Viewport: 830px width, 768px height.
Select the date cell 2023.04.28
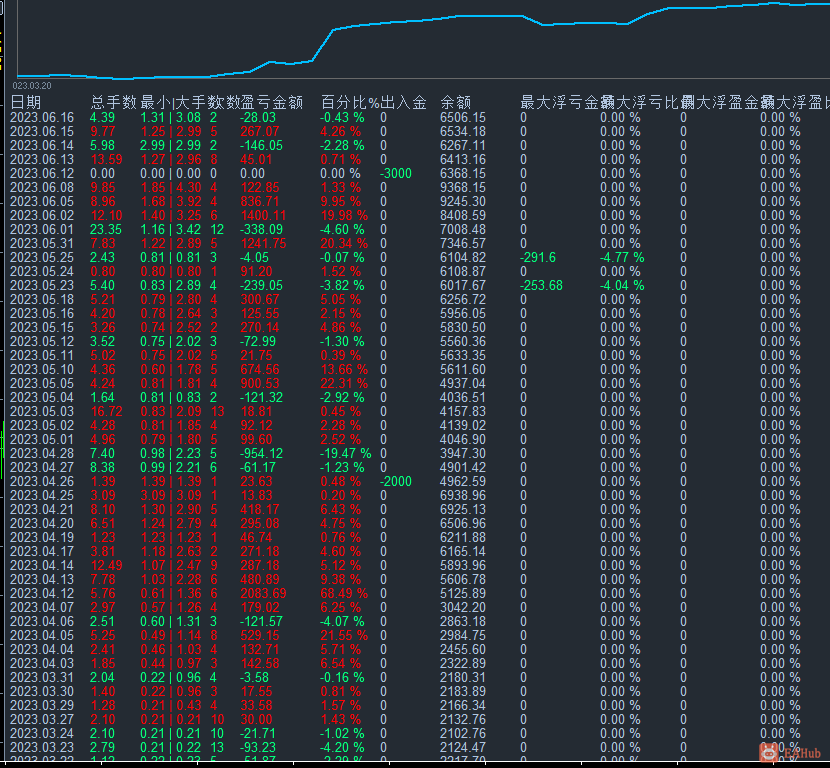click(42, 453)
